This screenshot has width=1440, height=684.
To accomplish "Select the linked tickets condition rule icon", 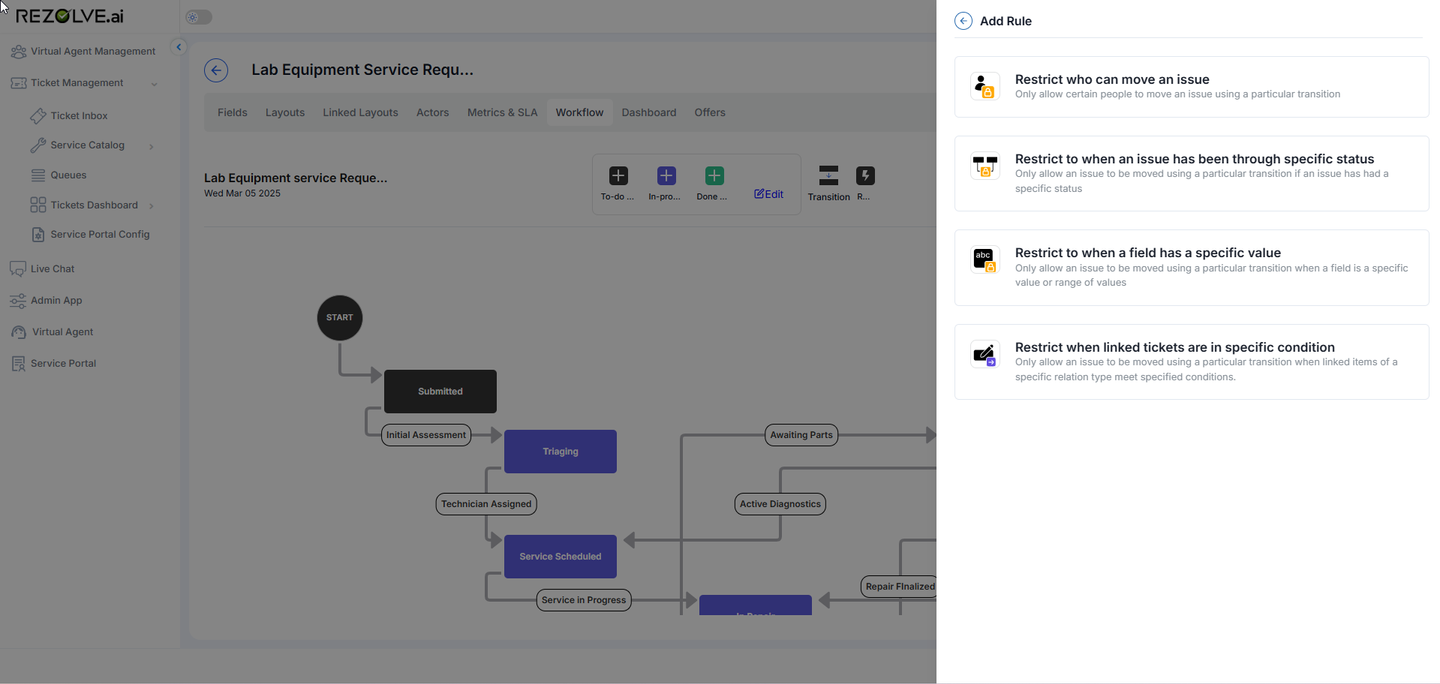I will pos(985,354).
